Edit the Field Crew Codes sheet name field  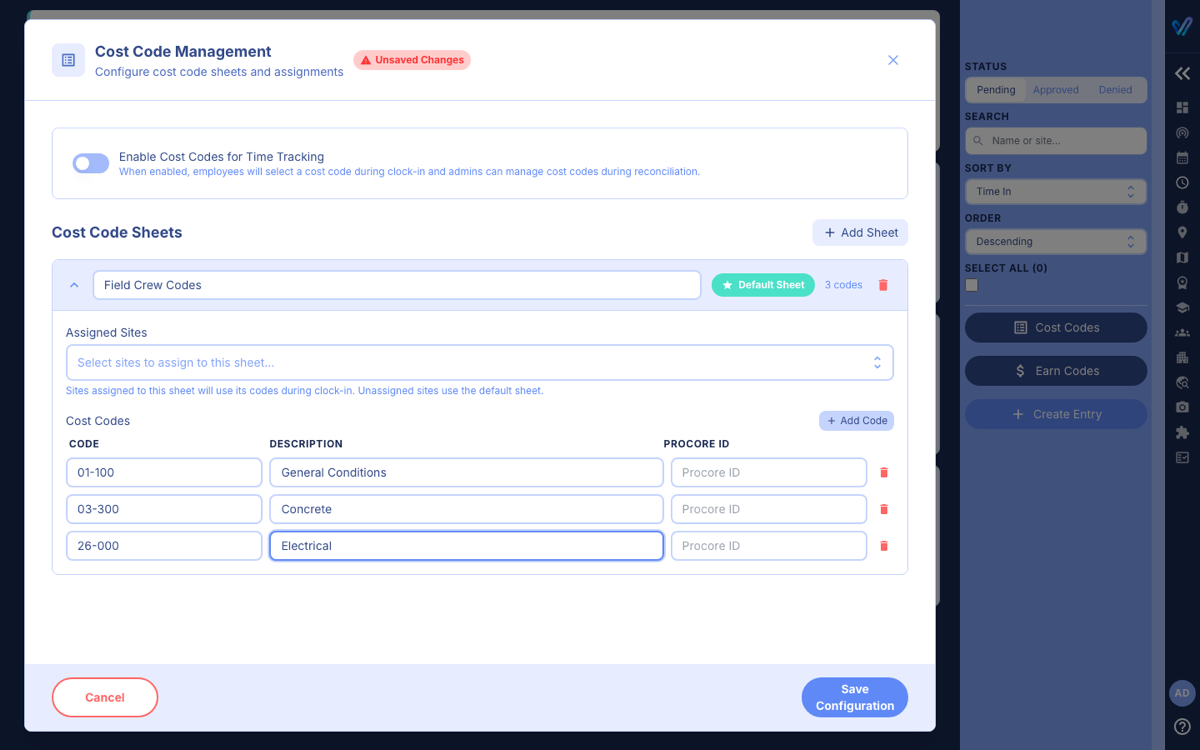(x=397, y=285)
